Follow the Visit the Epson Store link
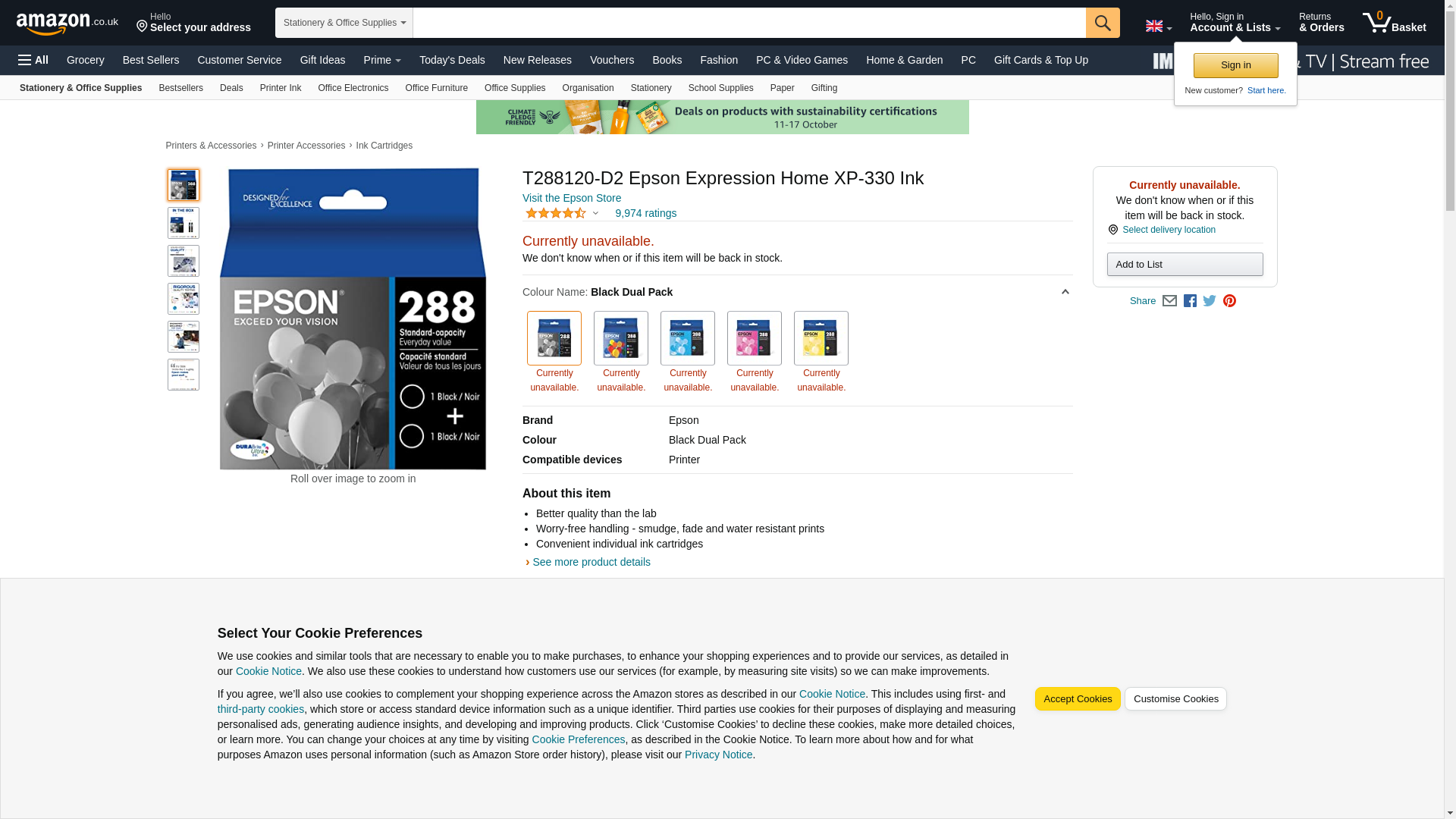The width and height of the screenshot is (1456, 819). point(571,198)
